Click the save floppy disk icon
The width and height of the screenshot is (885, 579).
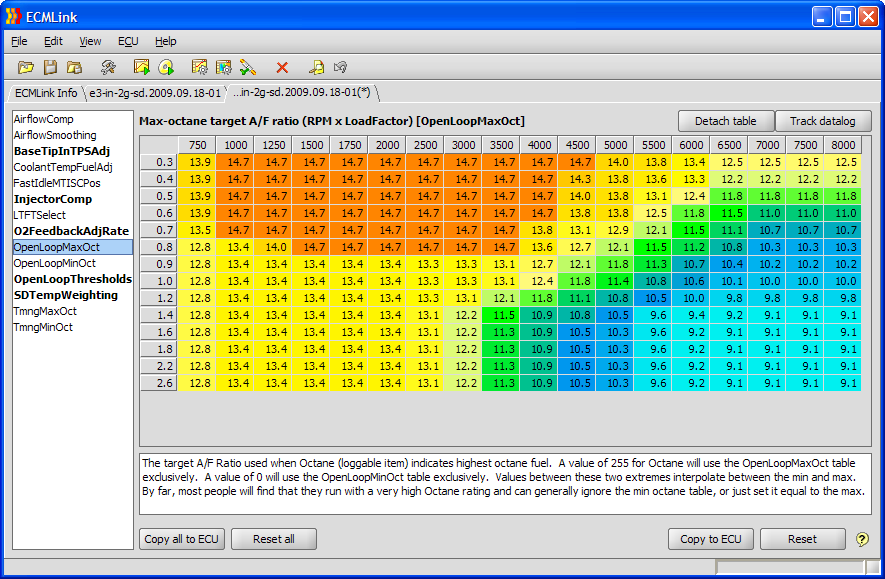pos(50,67)
